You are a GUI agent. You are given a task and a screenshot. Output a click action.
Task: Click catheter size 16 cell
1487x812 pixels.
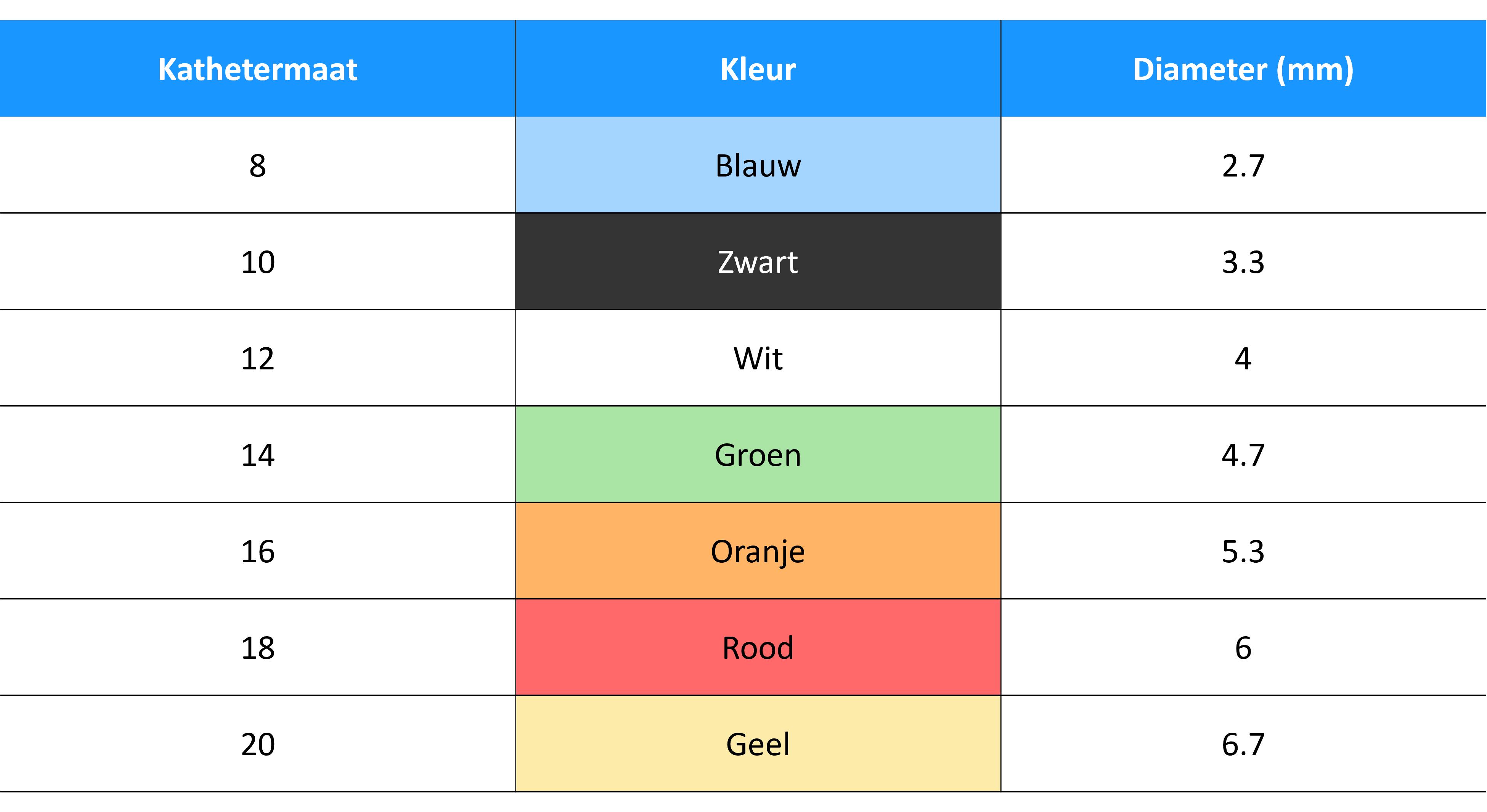point(257,550)
